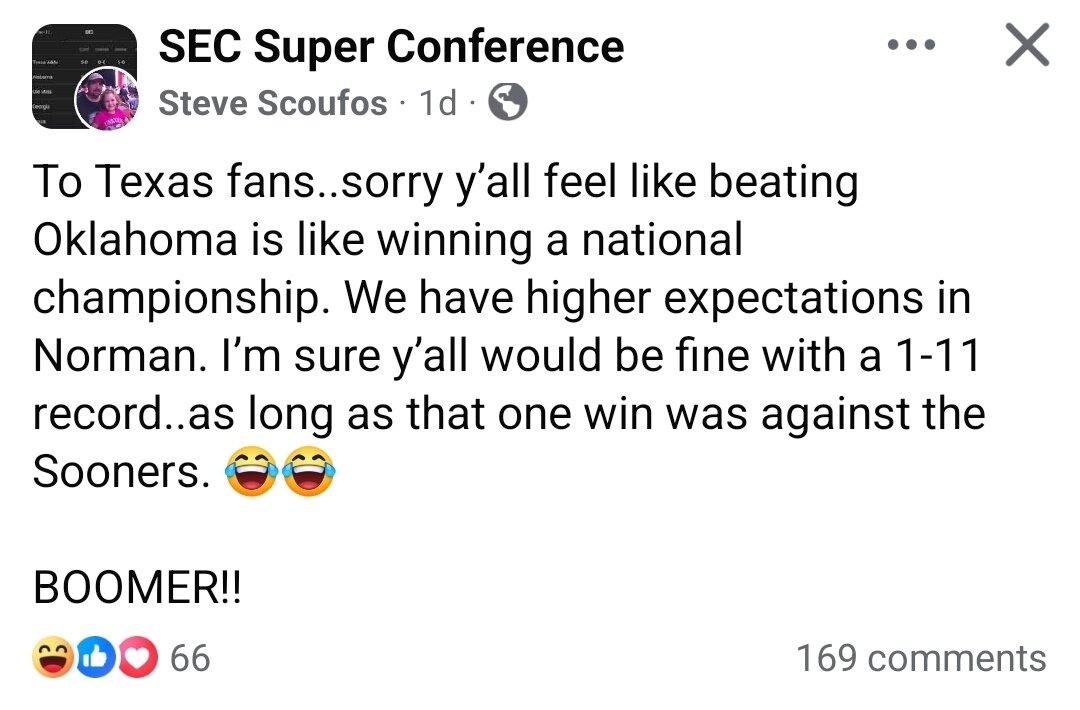
Task: Click the red heart Love reaction icon
Action: pyautogui.click(x=140, y=658)
